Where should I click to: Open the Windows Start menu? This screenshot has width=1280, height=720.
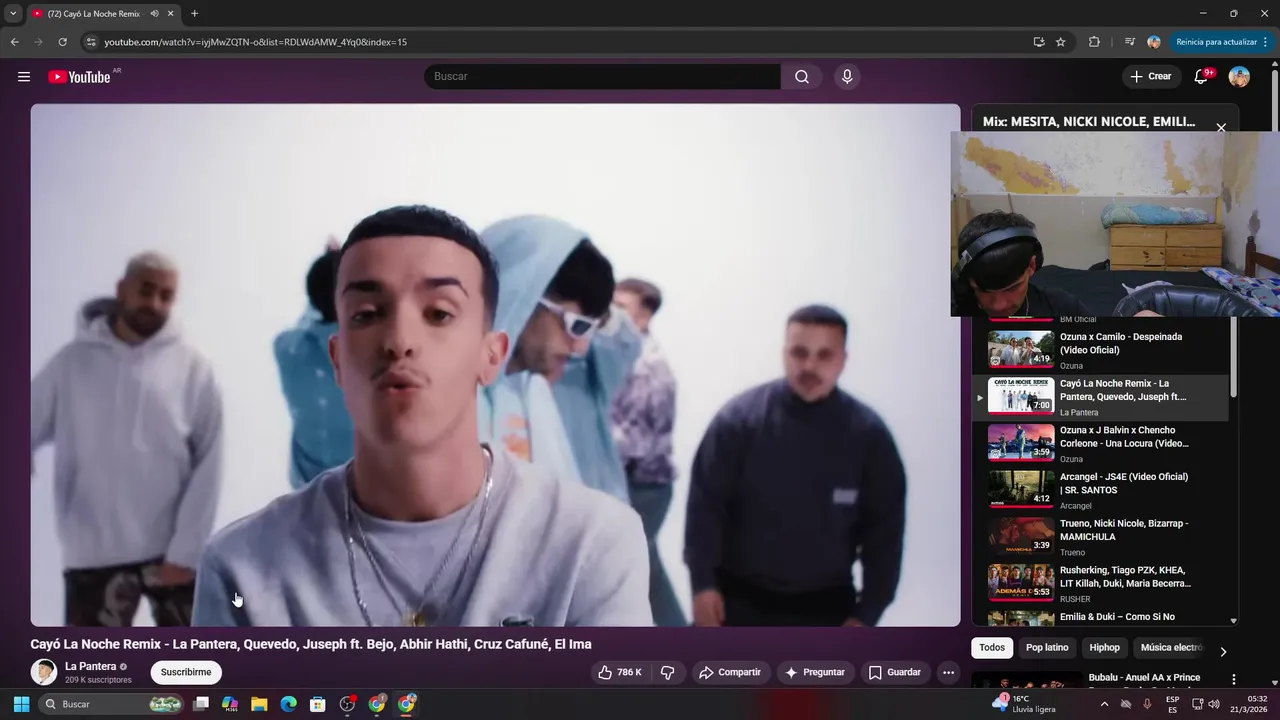21,704
